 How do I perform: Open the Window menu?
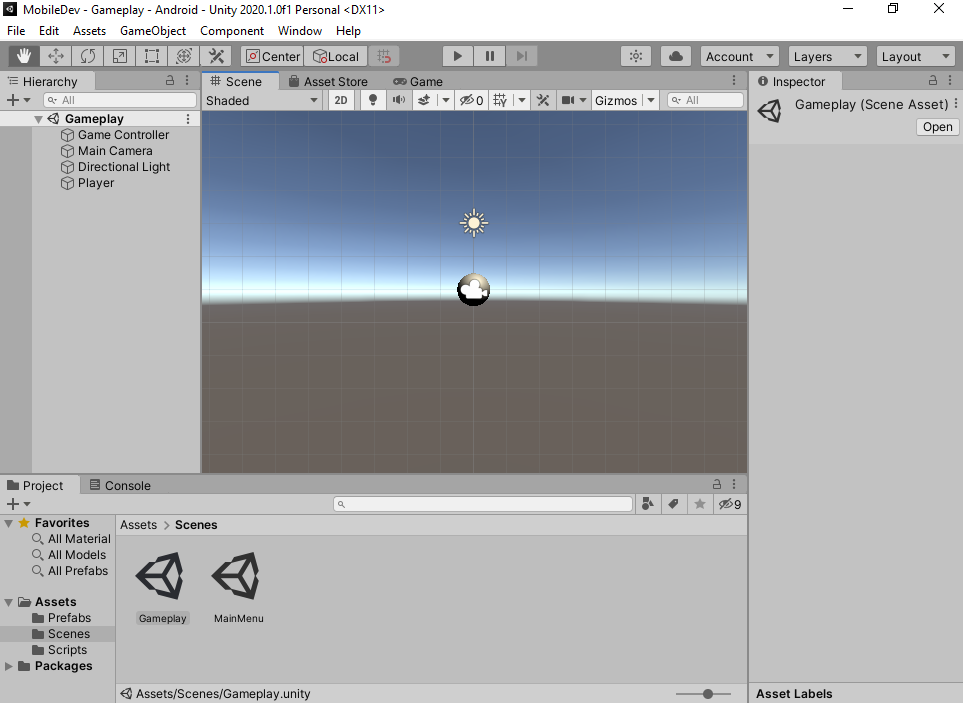[x=300, y=31]
